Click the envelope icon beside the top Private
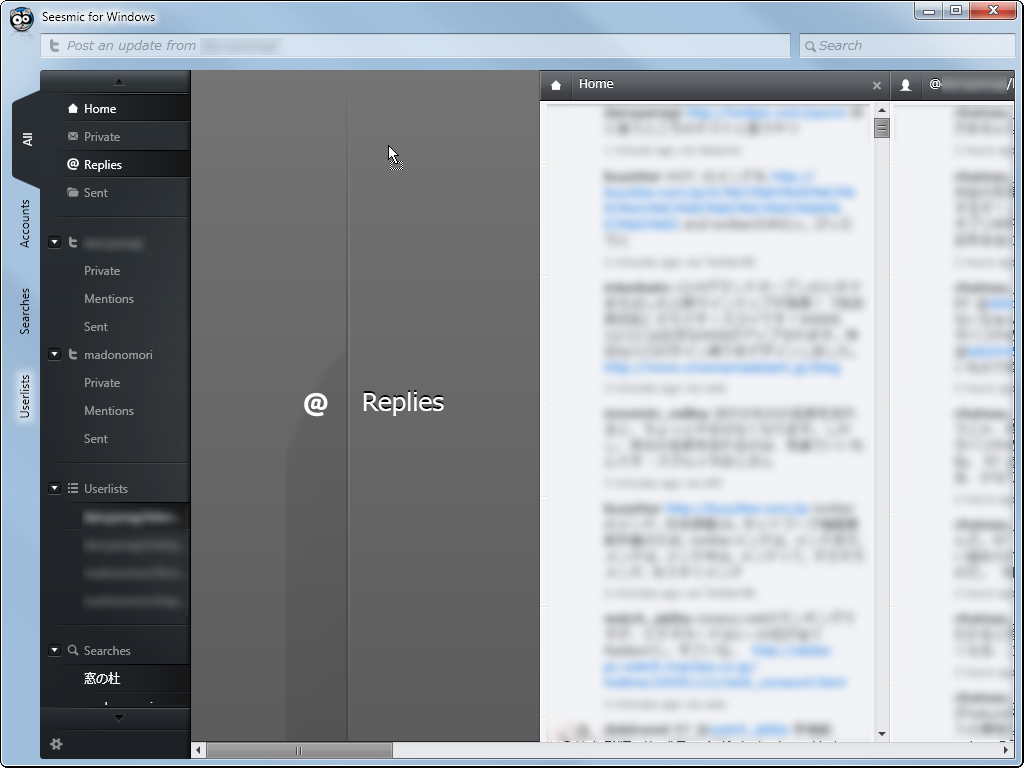The height and width of the screenshot is (768, 1024). point(72,136)
